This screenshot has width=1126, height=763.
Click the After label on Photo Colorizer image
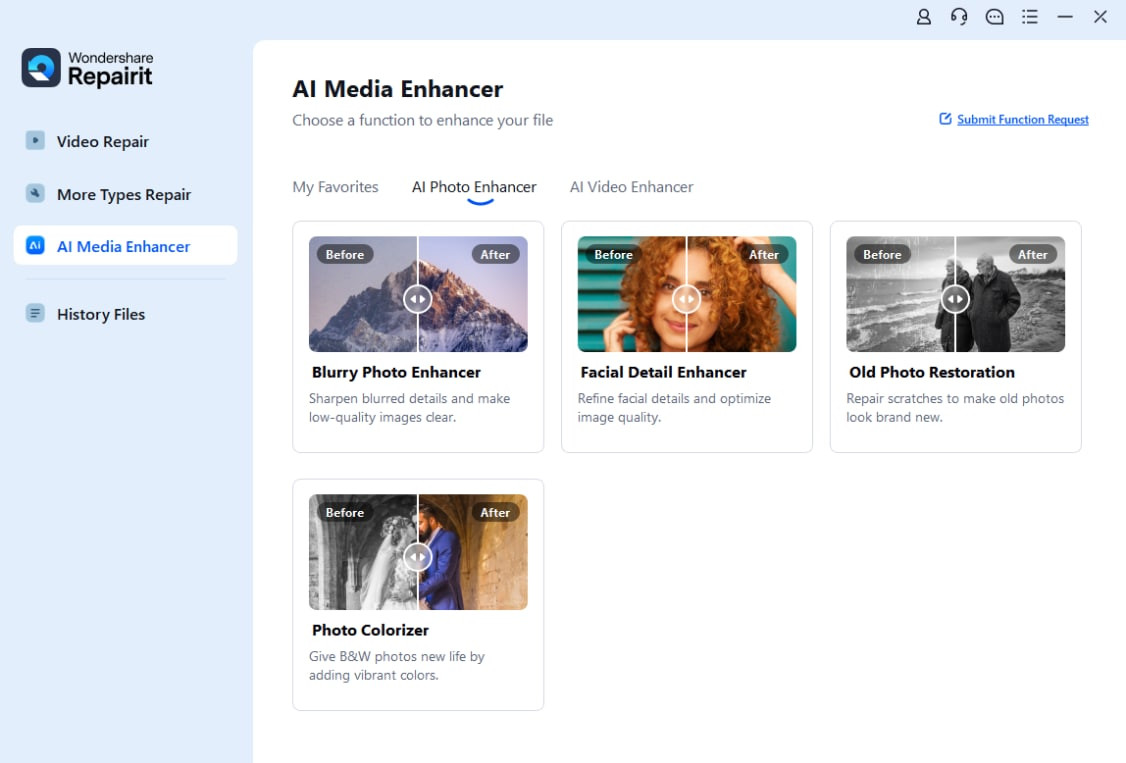click(x=495, y=512)
